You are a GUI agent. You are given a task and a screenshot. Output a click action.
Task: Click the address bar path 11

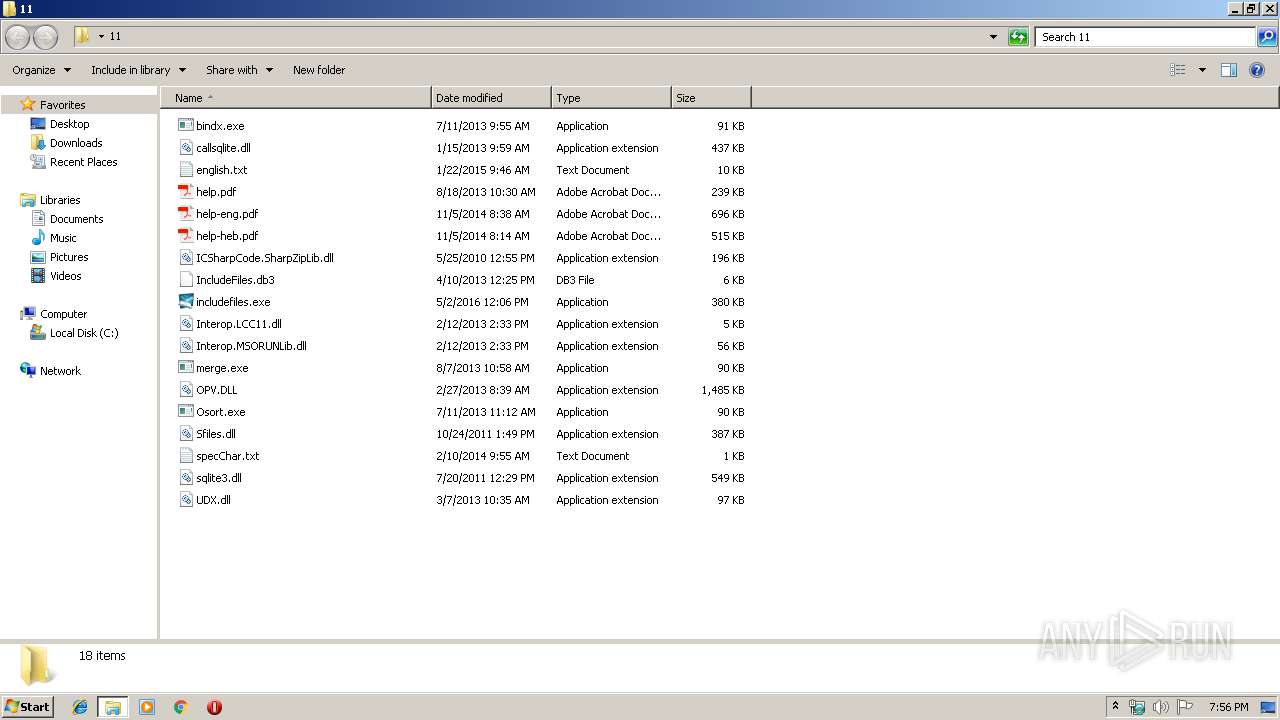coord(115,37)
